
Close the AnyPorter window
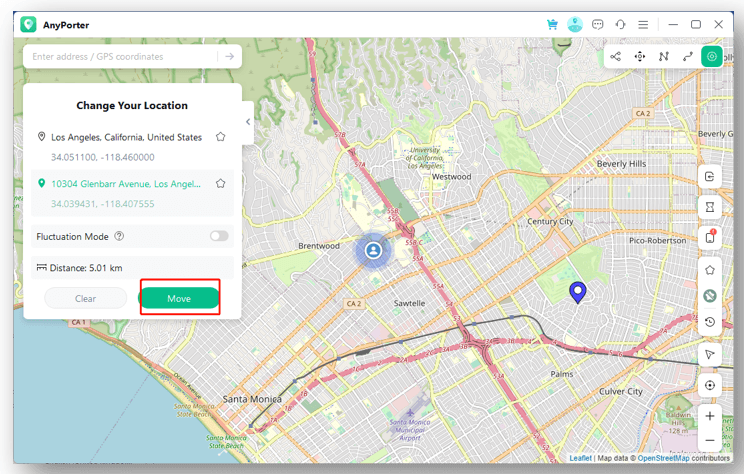(718, 24)
